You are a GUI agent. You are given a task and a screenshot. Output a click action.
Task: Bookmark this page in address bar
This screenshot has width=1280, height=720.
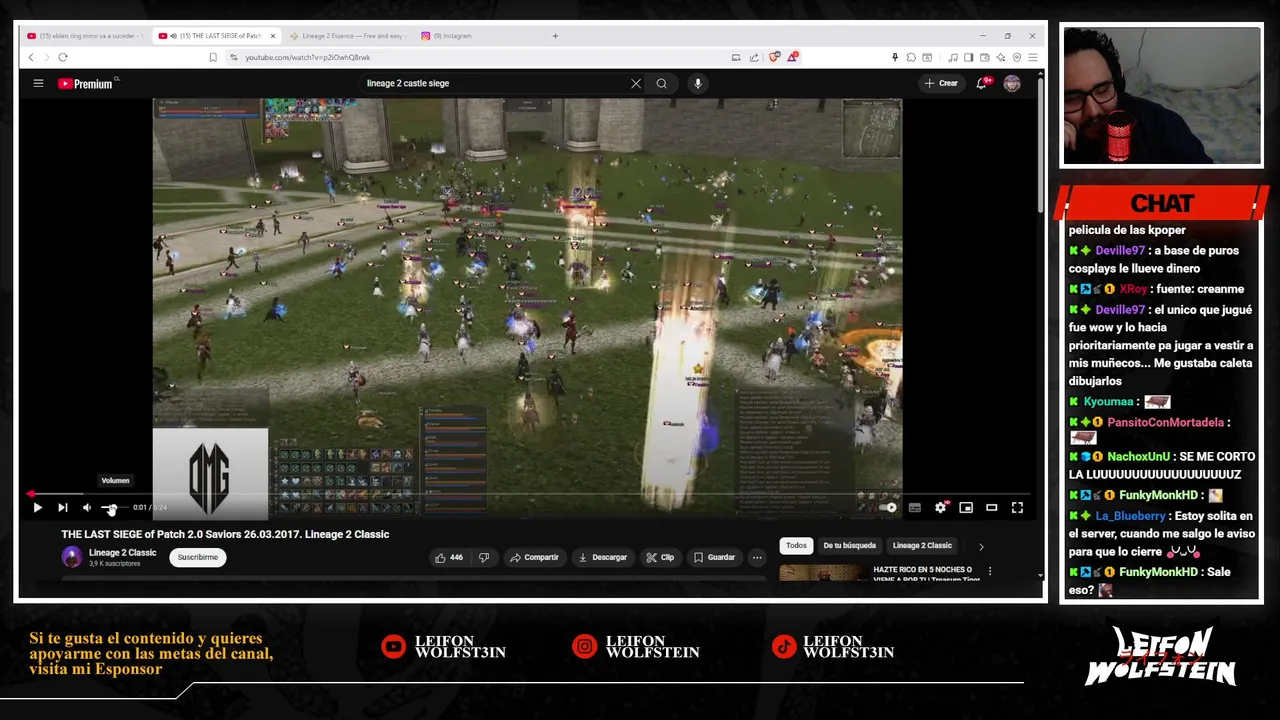213,57
